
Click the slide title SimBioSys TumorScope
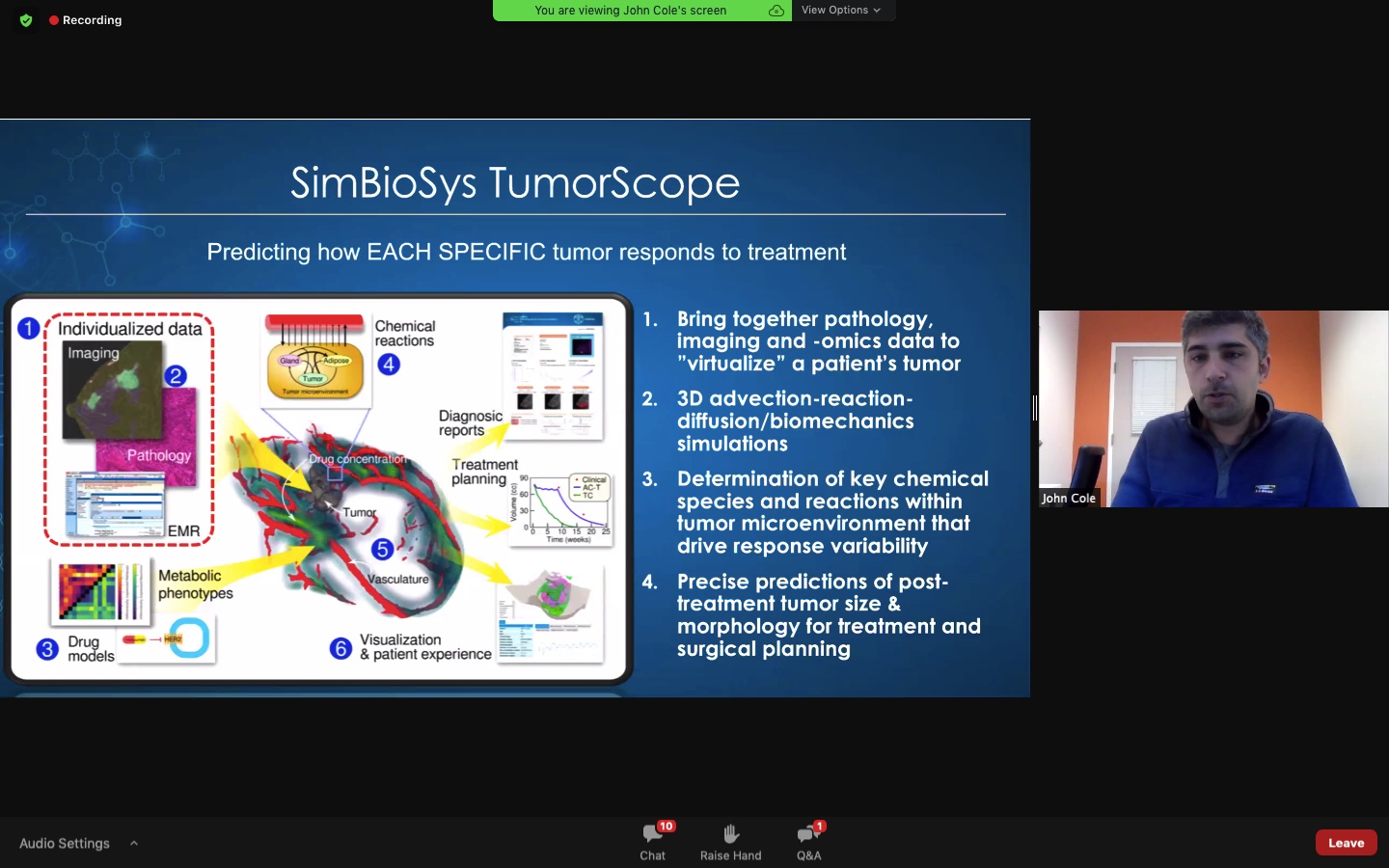coord(515,182)
